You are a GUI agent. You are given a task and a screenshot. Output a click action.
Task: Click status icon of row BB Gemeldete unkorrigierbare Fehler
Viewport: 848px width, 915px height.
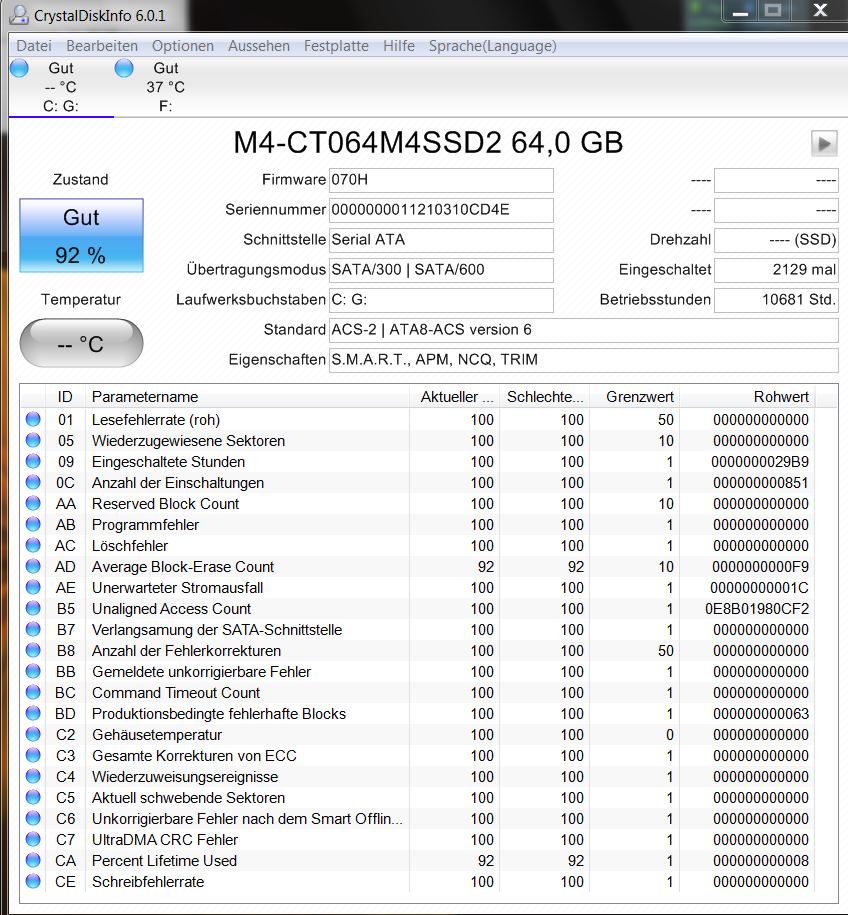(x=33, y=671)
